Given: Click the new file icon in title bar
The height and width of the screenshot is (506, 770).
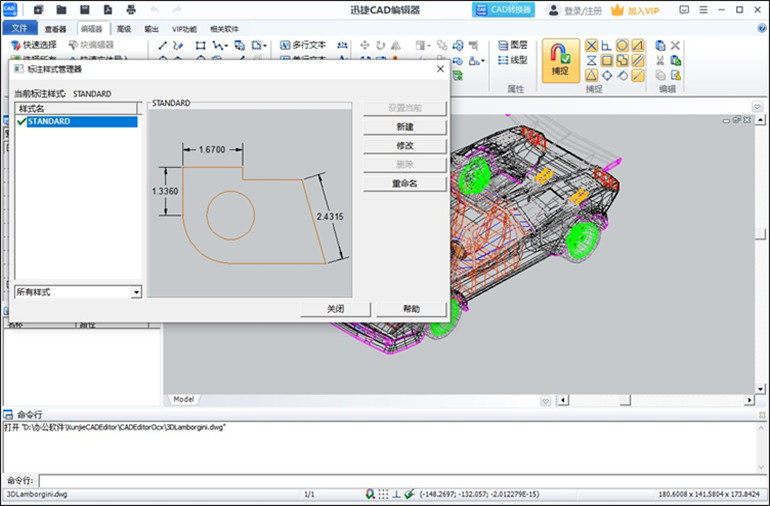Looking at the screenshot, I should pyautogui.click(x=38, y=10).
